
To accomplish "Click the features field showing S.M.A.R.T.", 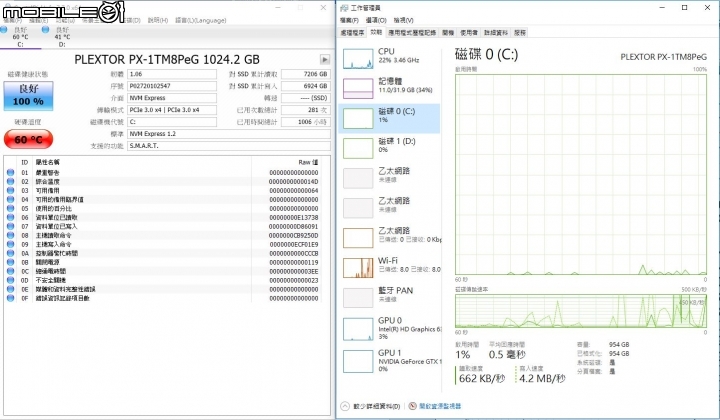I will tap(229, 146).
